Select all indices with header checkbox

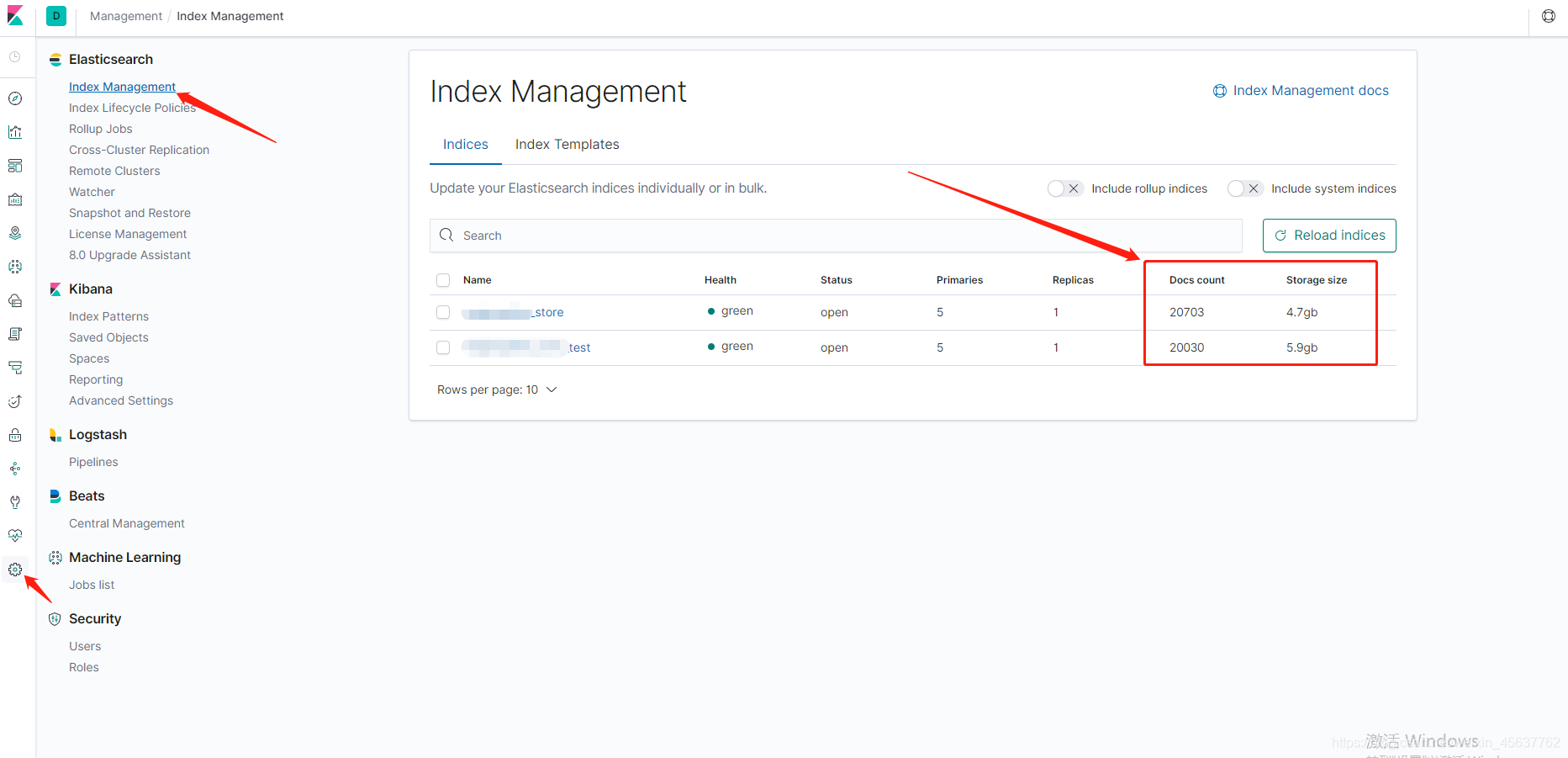(443, 280)
